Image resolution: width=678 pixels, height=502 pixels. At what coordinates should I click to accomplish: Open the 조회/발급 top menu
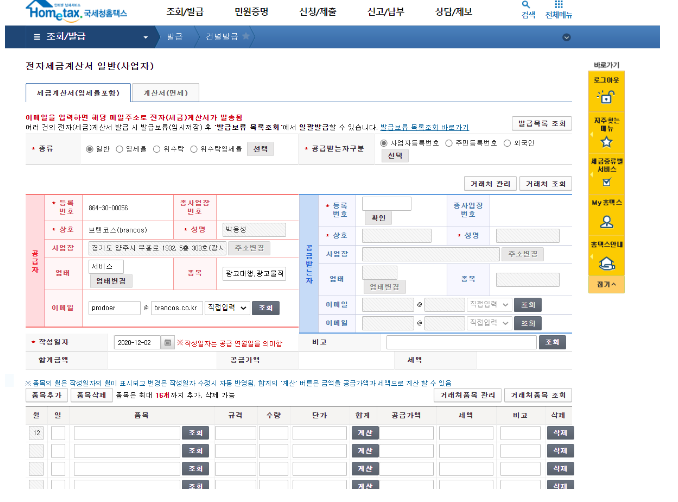185,12
